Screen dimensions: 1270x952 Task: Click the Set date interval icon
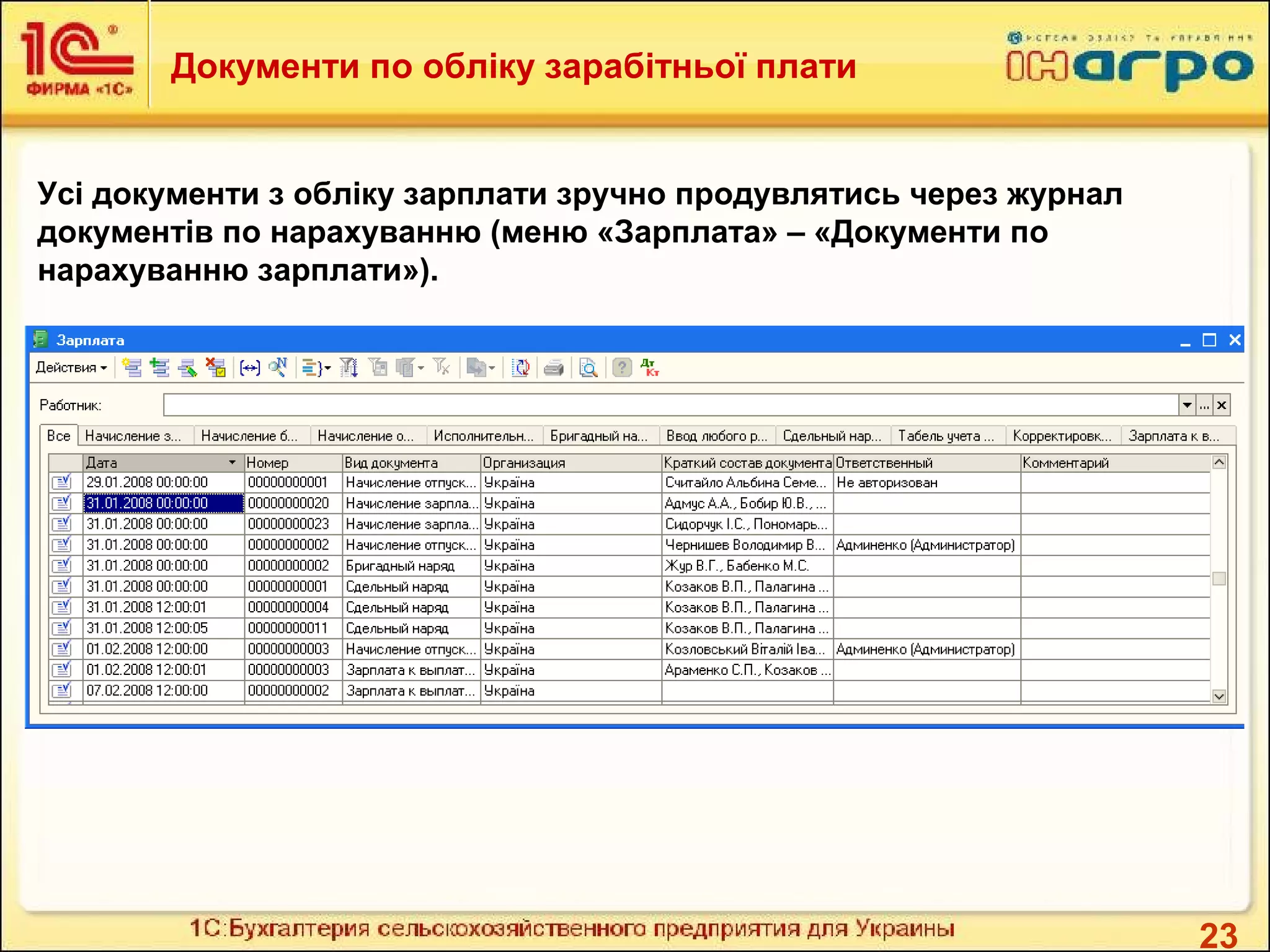pos(250,368)
